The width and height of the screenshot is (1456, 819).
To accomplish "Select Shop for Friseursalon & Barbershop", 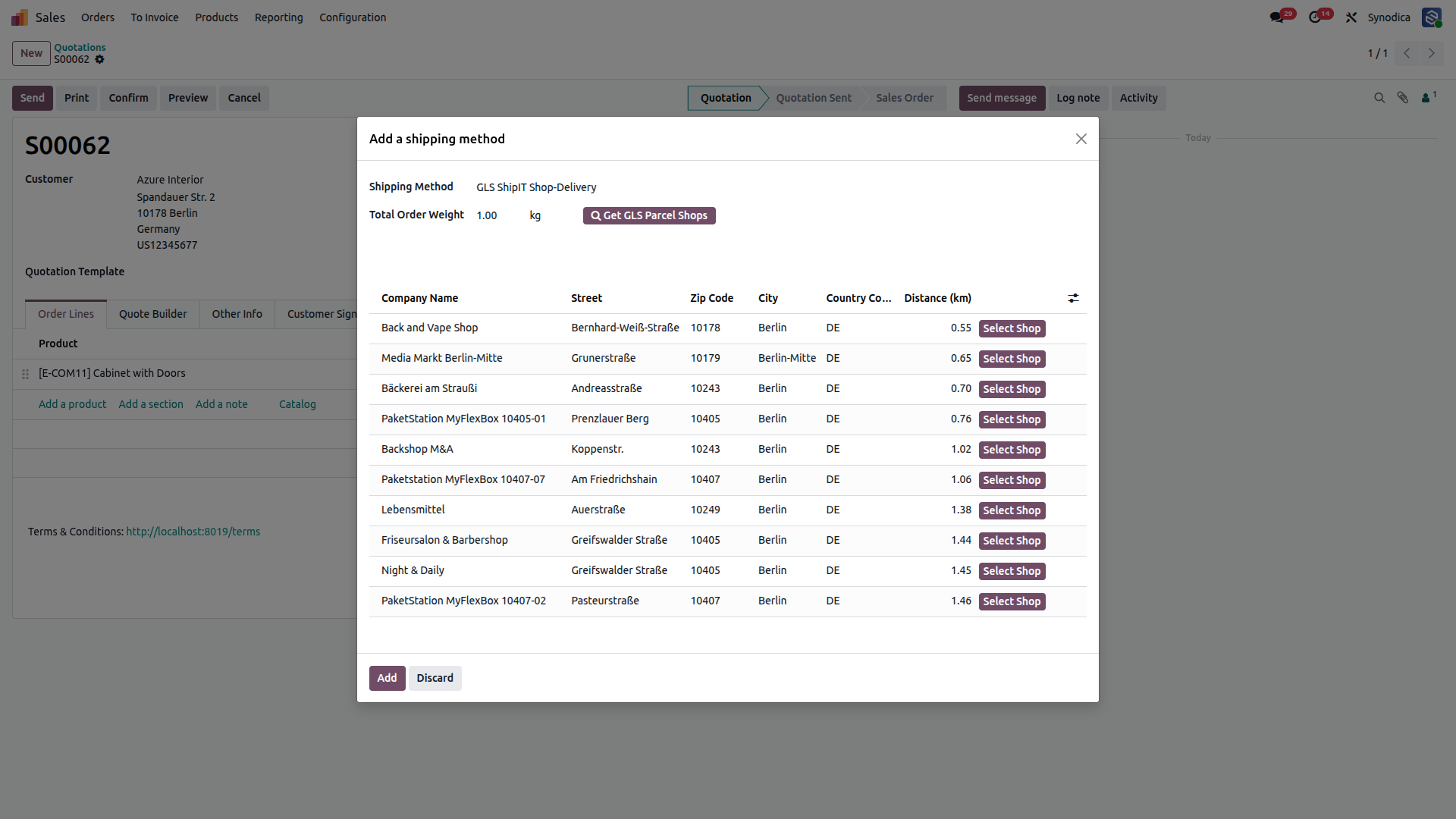I will (x=1012, y=541).
